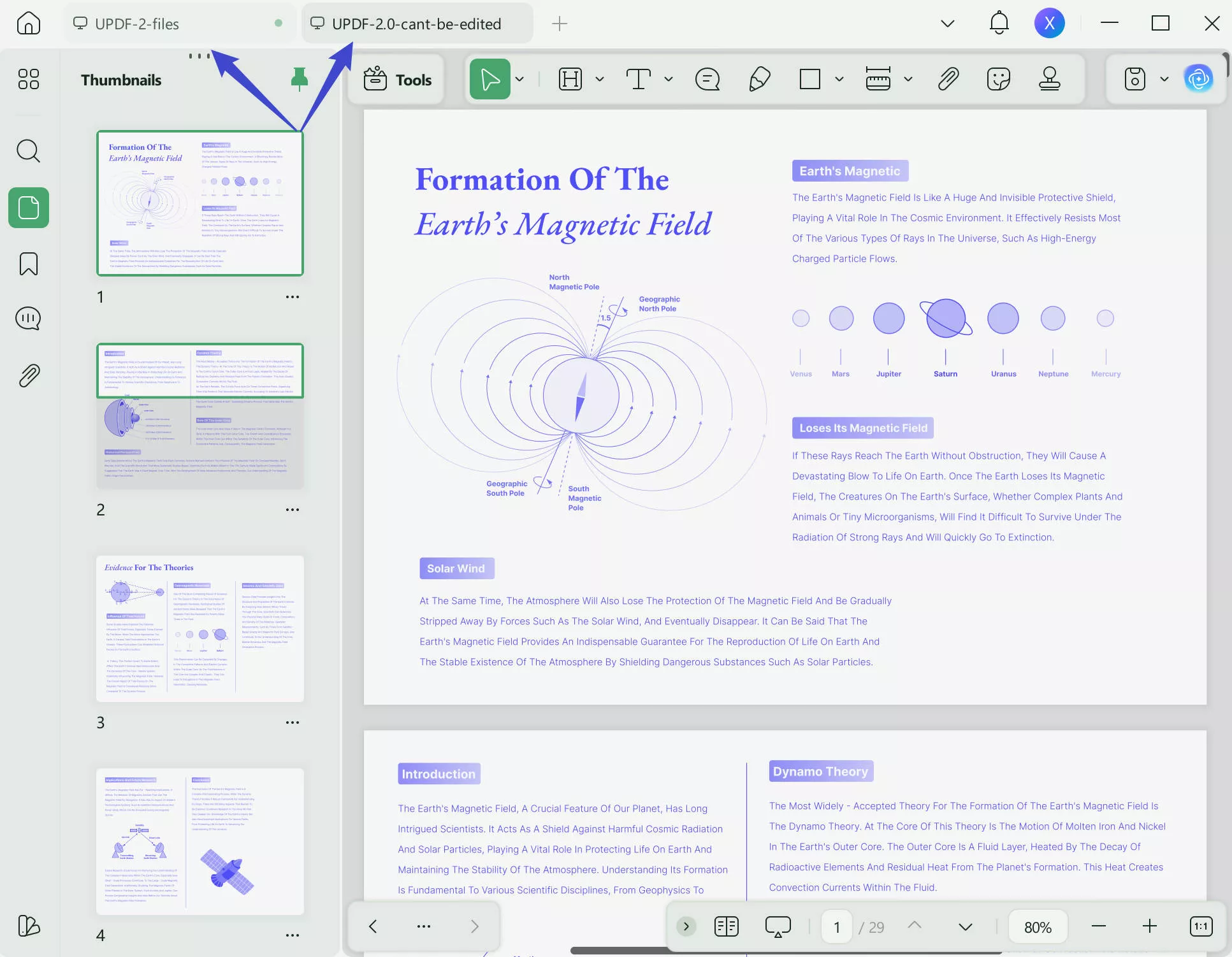Open the tab list chevron near the bell

point(948,23)
